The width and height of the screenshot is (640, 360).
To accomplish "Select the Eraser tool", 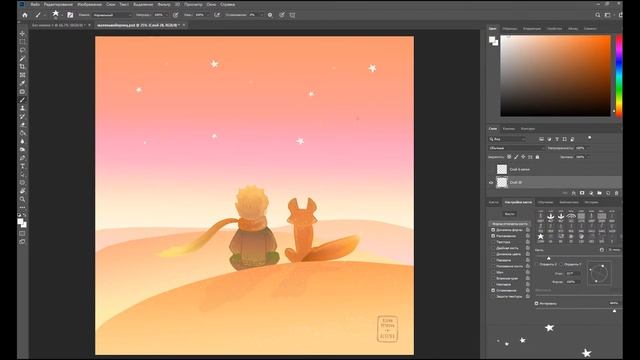I will 22,125.
